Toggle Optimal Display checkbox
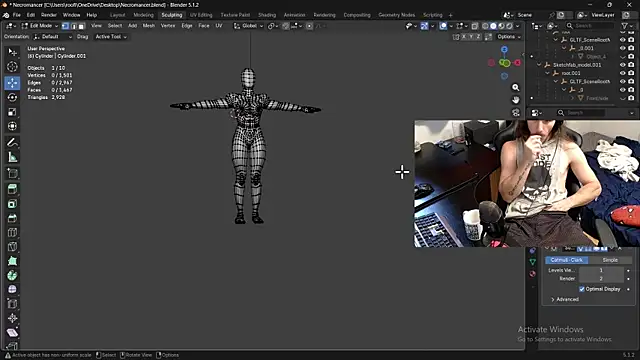640x360 pixels. (582, 289)
